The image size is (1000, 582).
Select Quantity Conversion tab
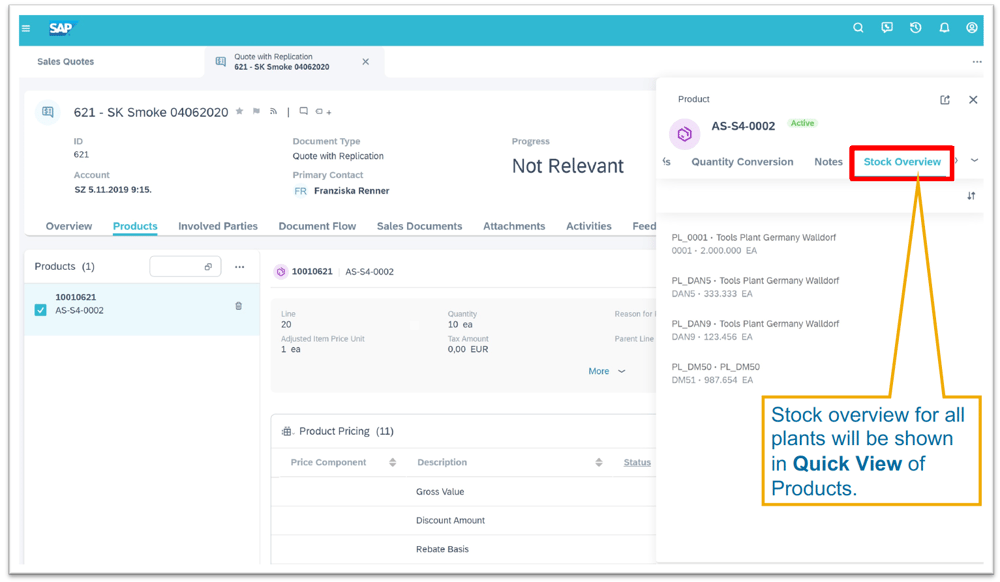742,162
